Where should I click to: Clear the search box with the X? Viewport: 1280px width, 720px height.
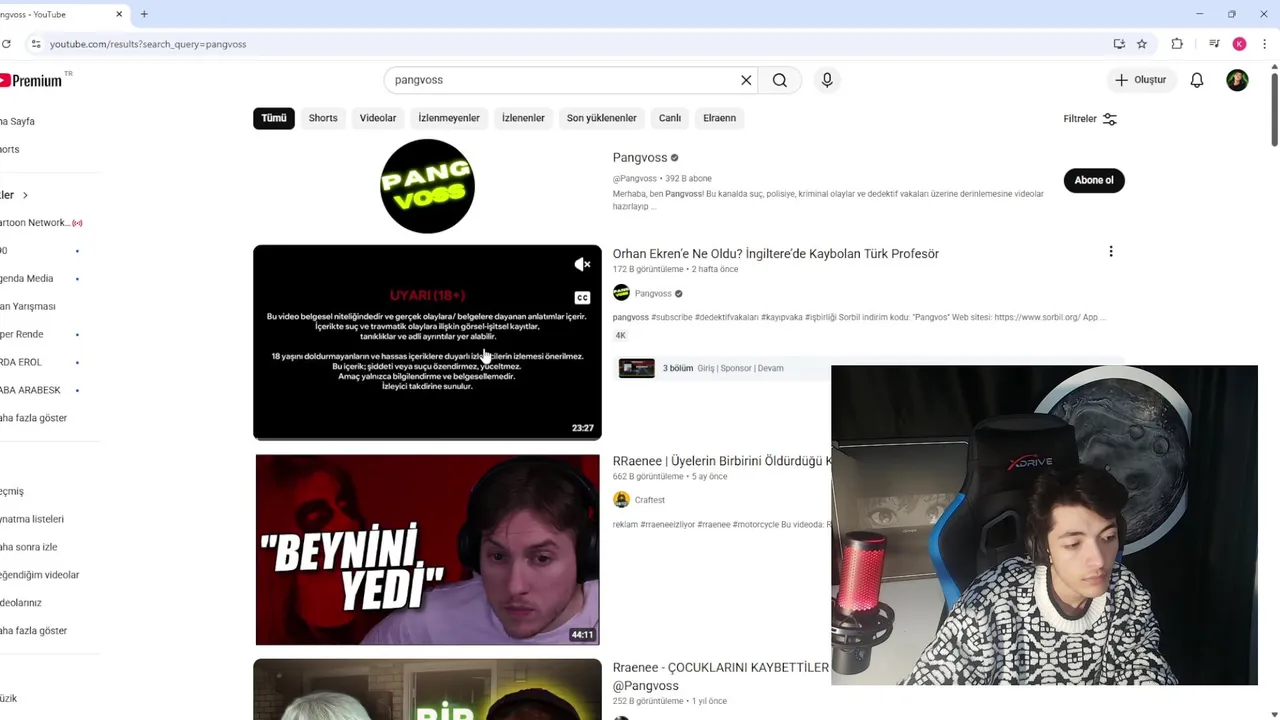(x=746, y=80)
